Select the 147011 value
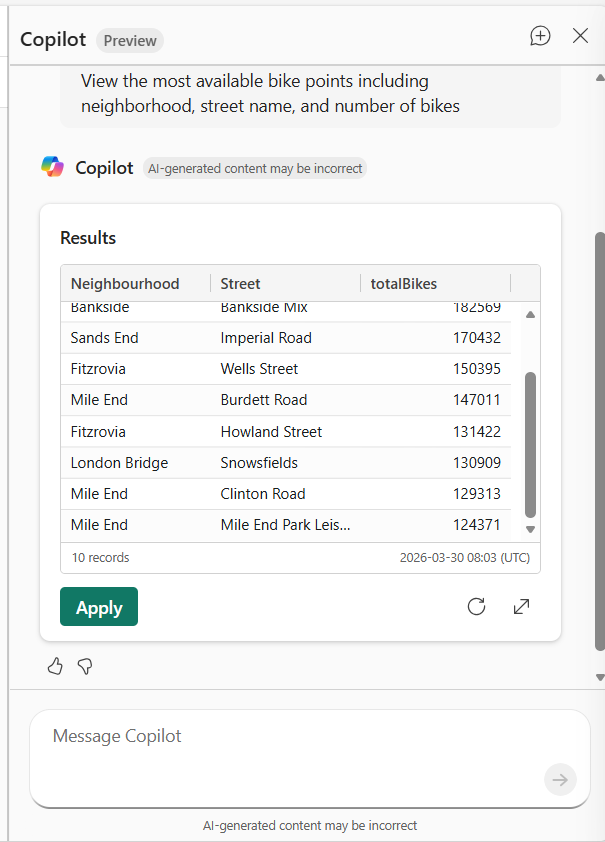 pyautogui.click(x=477, y=400)
